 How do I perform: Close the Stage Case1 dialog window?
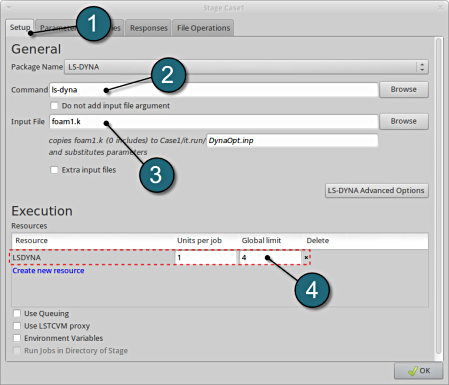point(440,7)
